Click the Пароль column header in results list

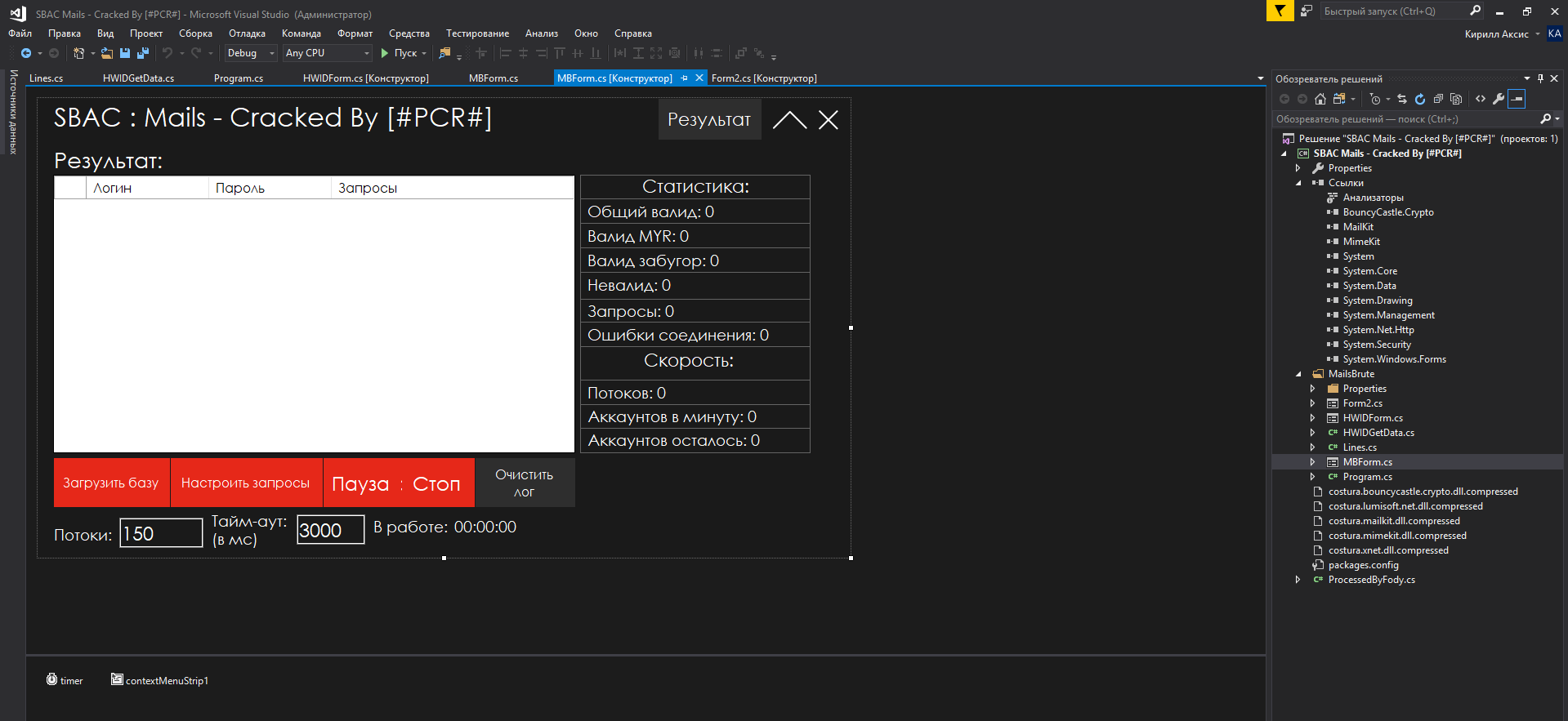click(x=270, y=188)
